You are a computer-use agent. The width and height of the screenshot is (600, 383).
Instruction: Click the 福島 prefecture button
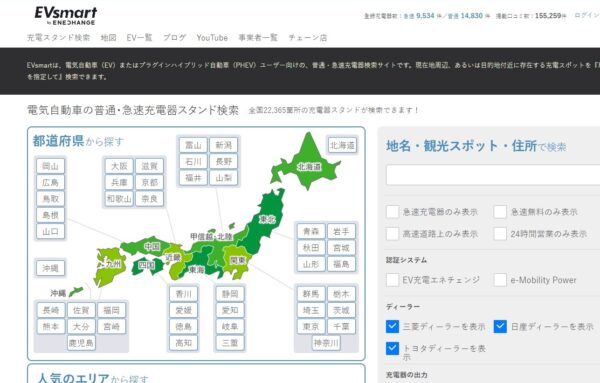coord(341,264)
